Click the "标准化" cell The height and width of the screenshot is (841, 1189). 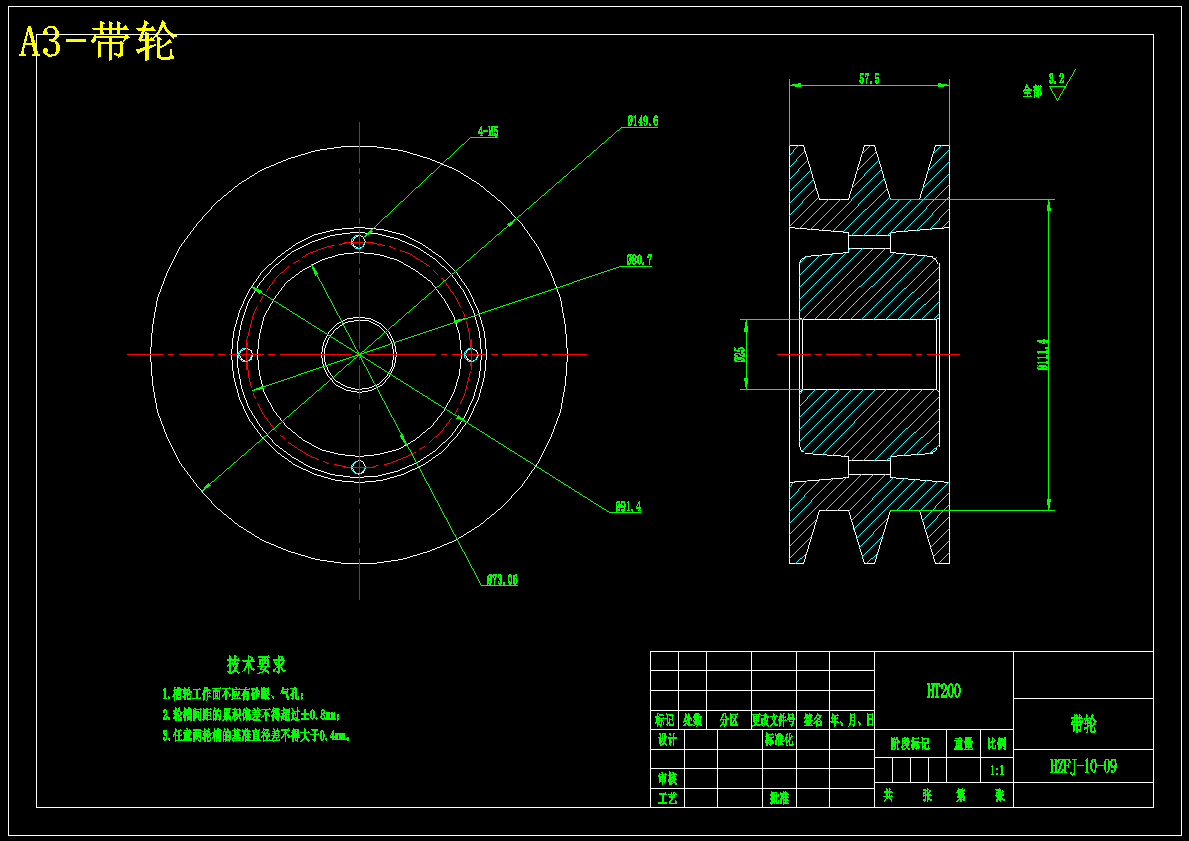point(780,739)
